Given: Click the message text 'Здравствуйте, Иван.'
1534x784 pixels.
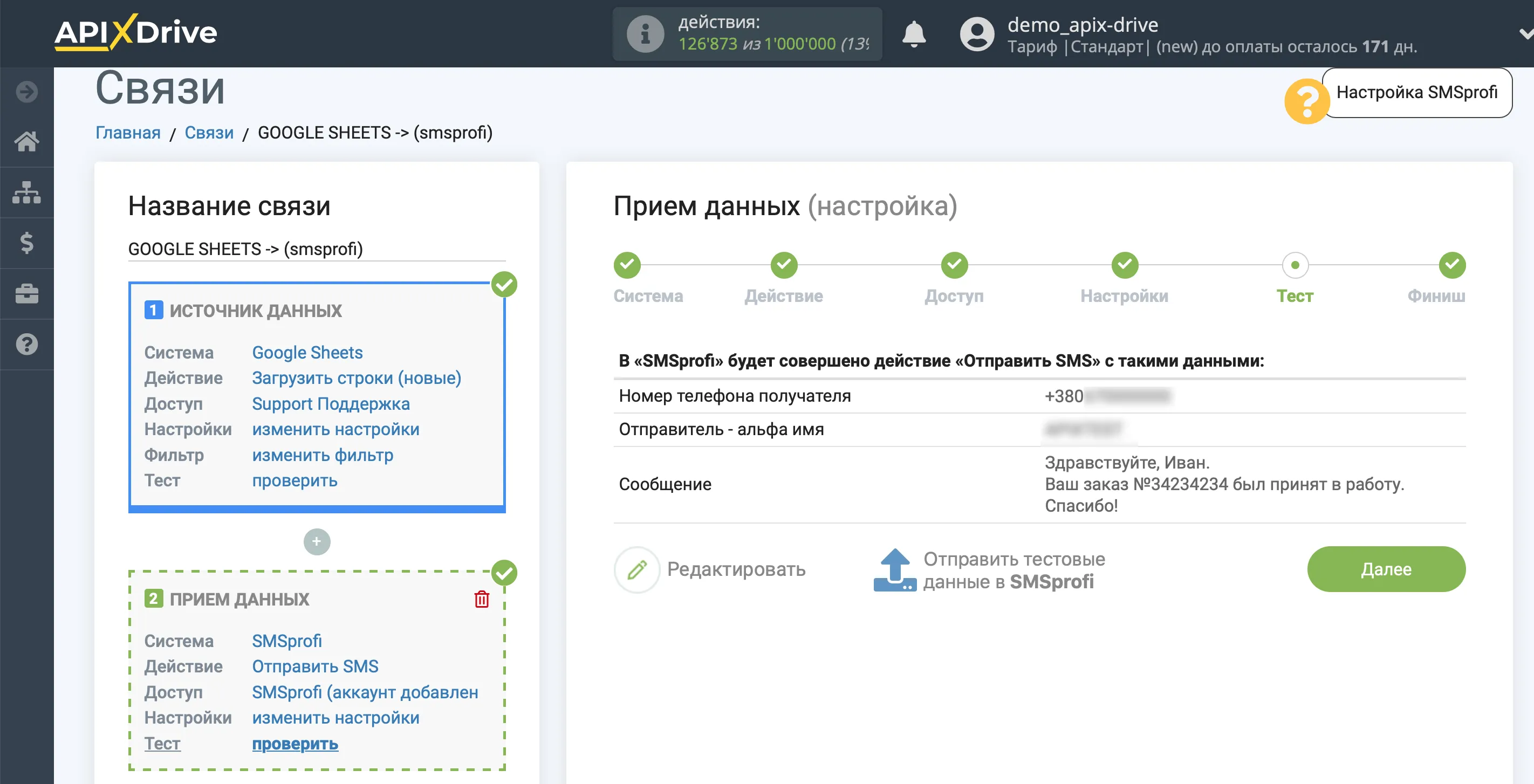Looking at the screenshot, I should [1127, 463].
